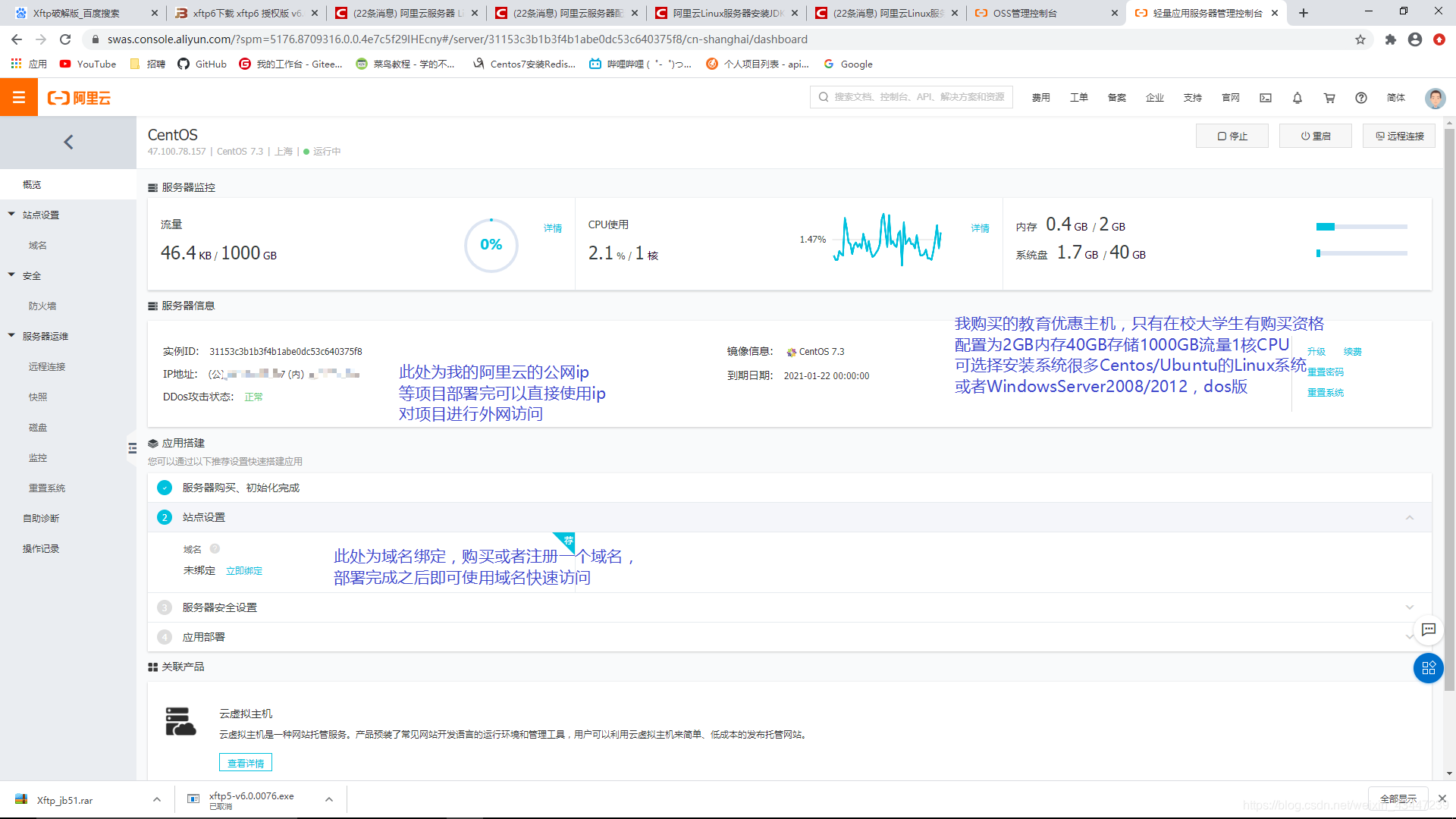Click the help question mark icon
This screenshot has height=819, width=1456.
pyautogui.click(x=1361, y=98)
